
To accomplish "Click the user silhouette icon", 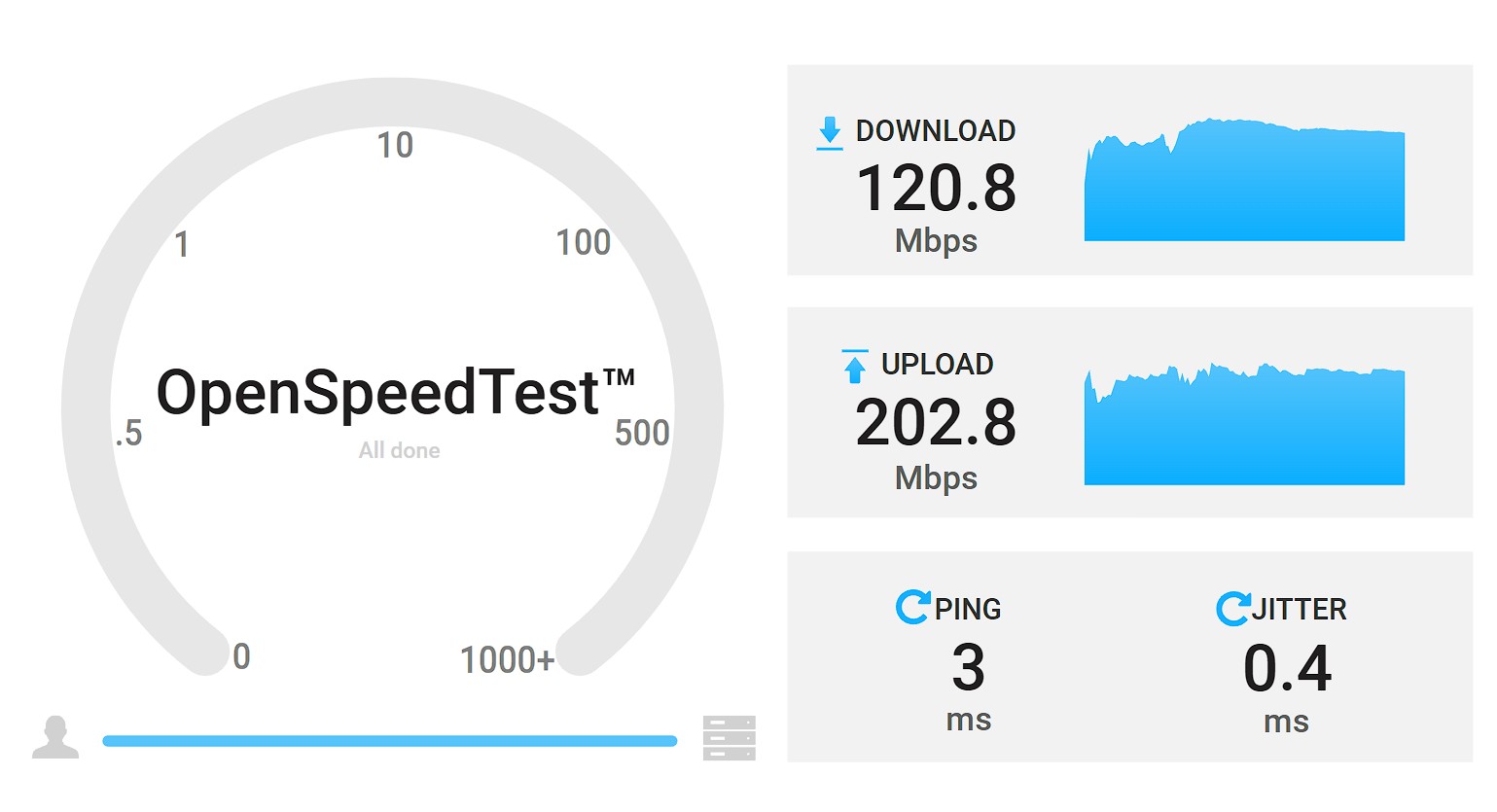I will tap(55, 737).
